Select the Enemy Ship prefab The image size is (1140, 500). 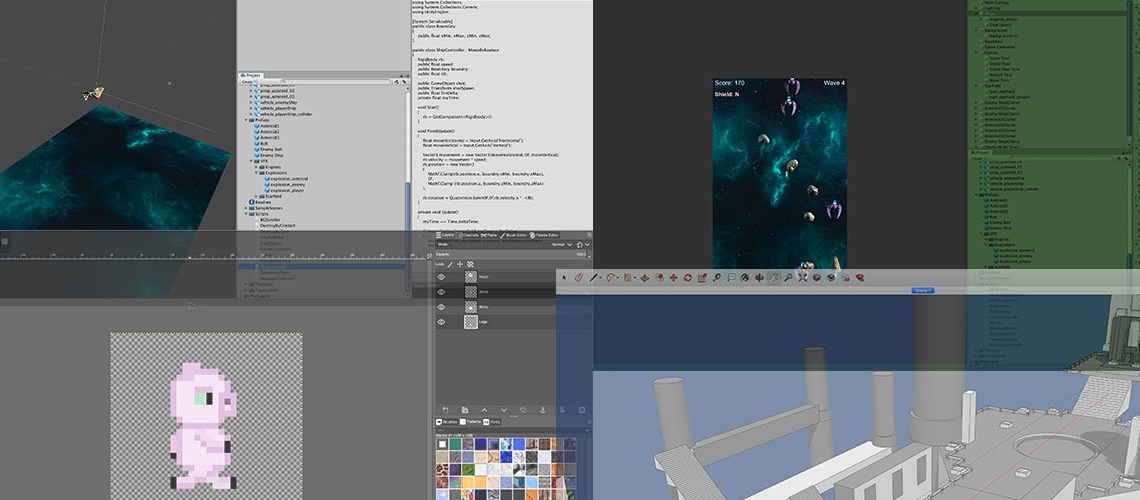tap(272, 155)
